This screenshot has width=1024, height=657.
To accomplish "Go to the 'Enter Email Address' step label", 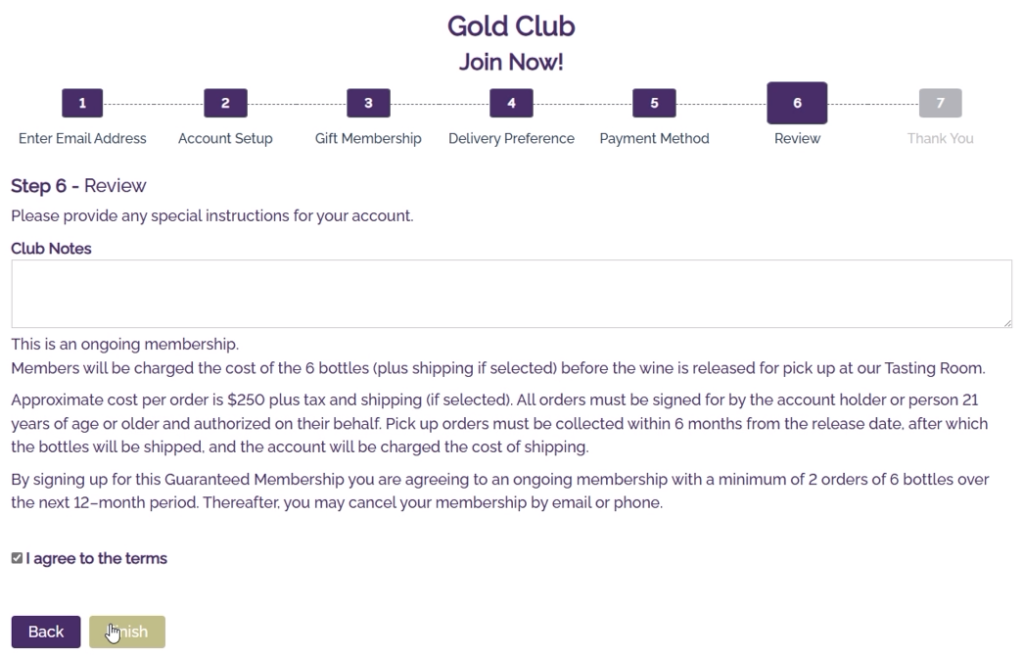I will 83,139.
